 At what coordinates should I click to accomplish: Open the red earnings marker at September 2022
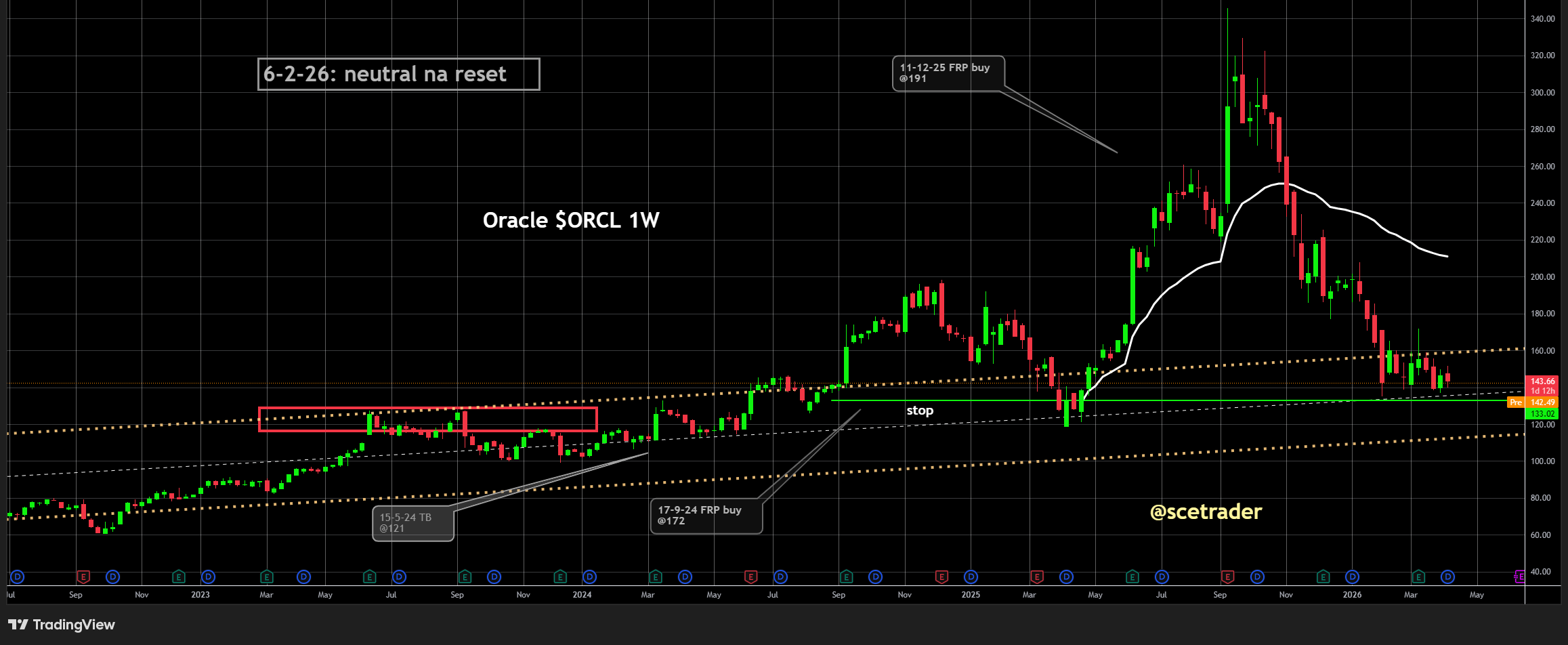click(x=83, y=577)
